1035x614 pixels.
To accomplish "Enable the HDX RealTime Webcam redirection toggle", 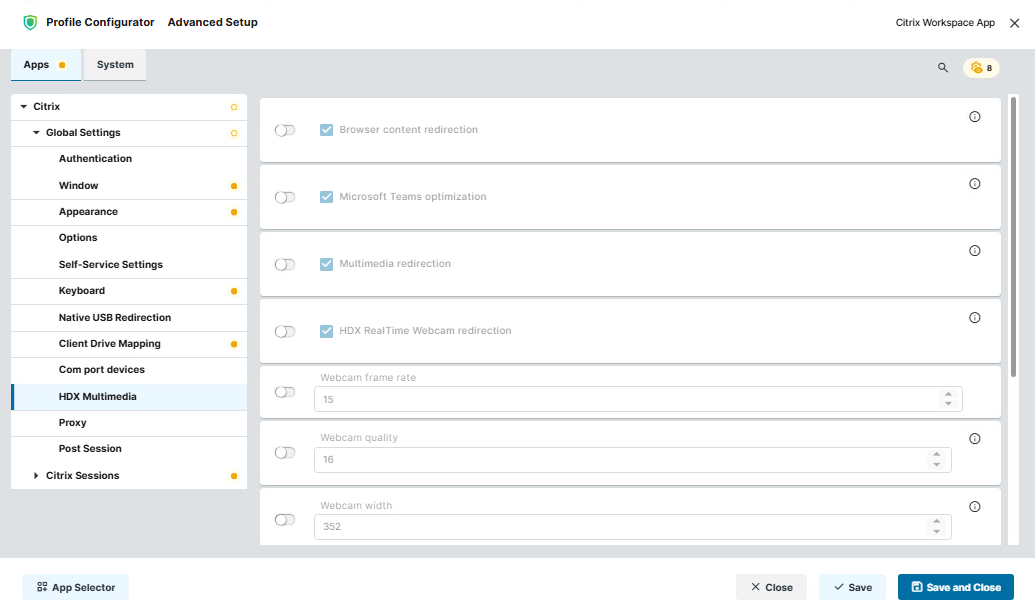I will coord(284,331).
